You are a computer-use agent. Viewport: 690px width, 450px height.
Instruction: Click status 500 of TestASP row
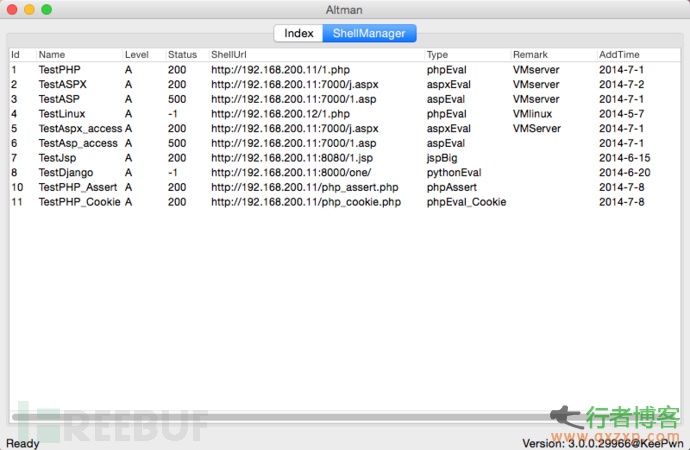coord(177,99)
